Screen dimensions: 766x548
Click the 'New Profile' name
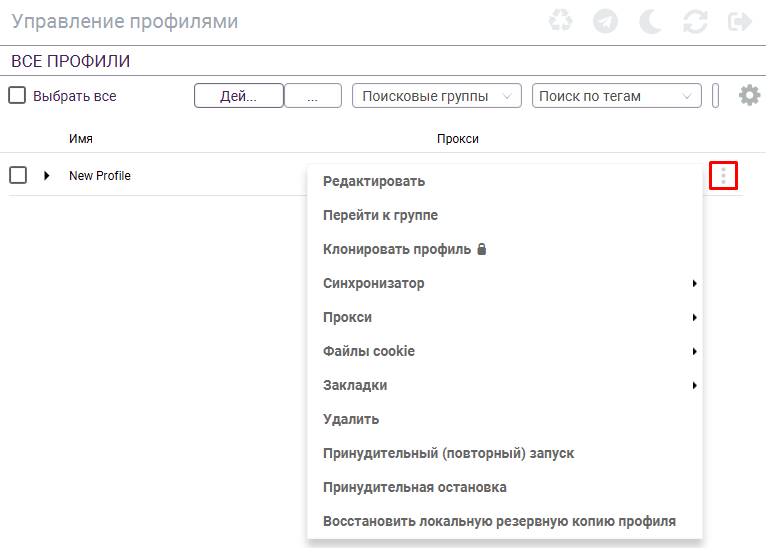pos(100,175)
